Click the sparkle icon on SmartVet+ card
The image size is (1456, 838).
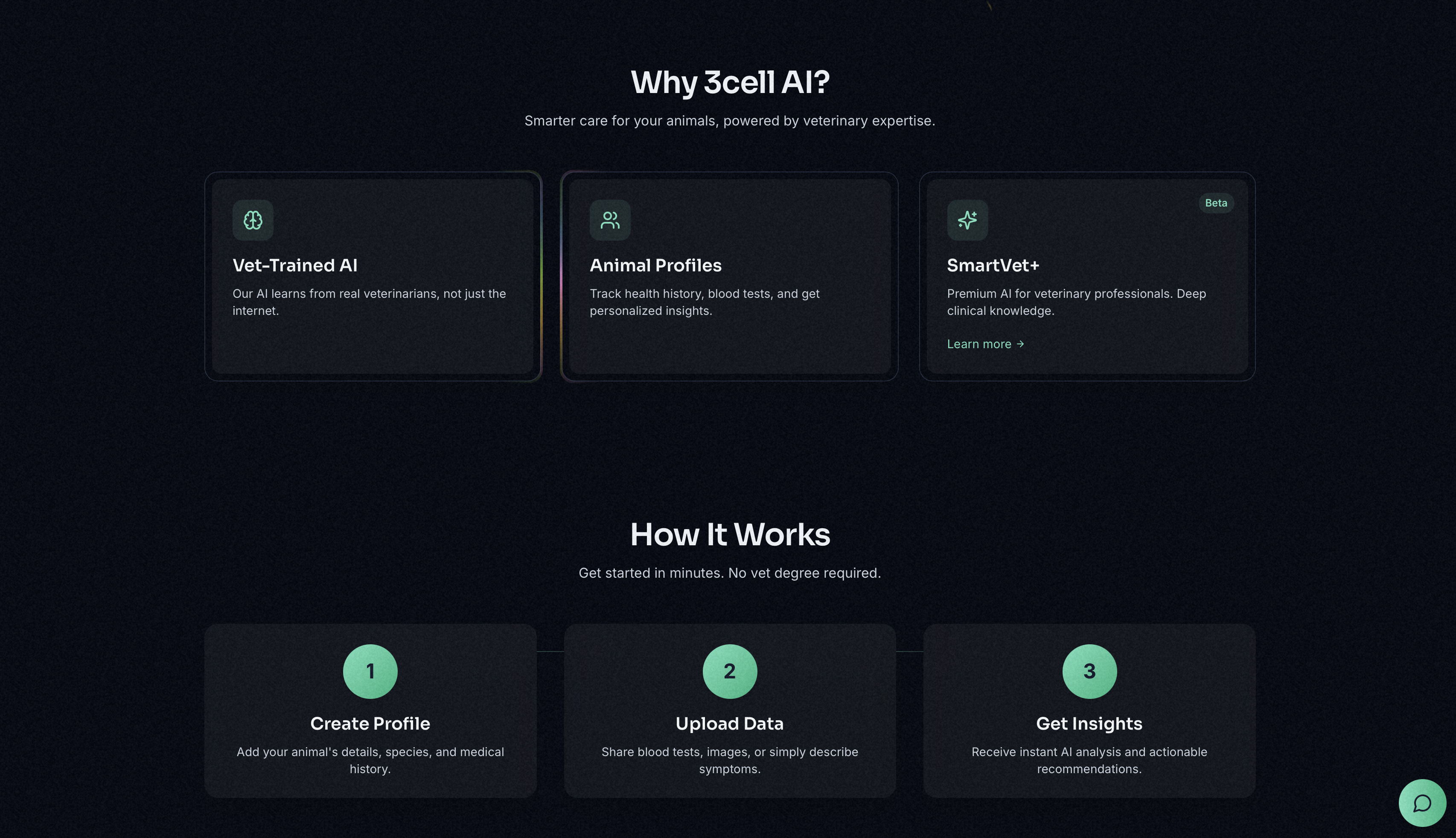click(x=967, y=220)
